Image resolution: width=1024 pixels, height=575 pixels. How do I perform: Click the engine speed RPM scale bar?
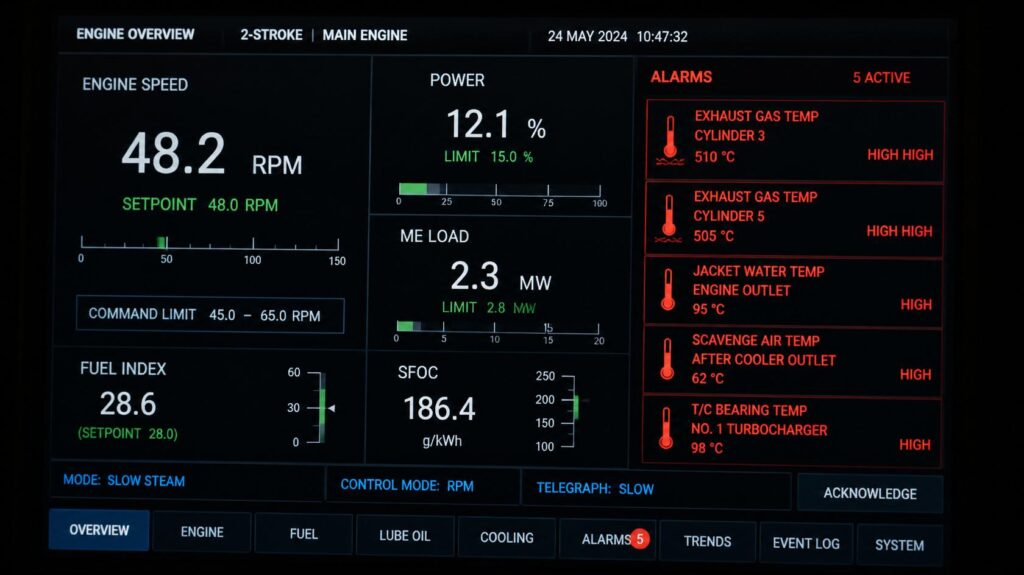tap(210, 243)
